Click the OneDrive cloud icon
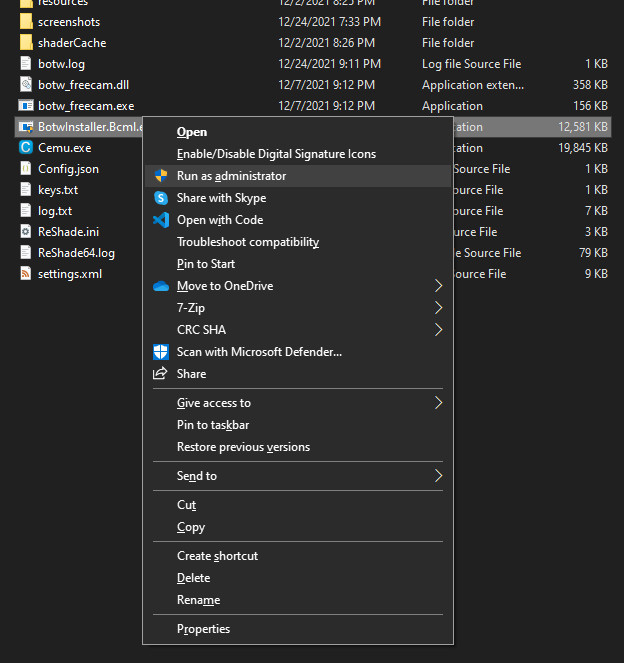624x663 pixels. pos(160,286)
